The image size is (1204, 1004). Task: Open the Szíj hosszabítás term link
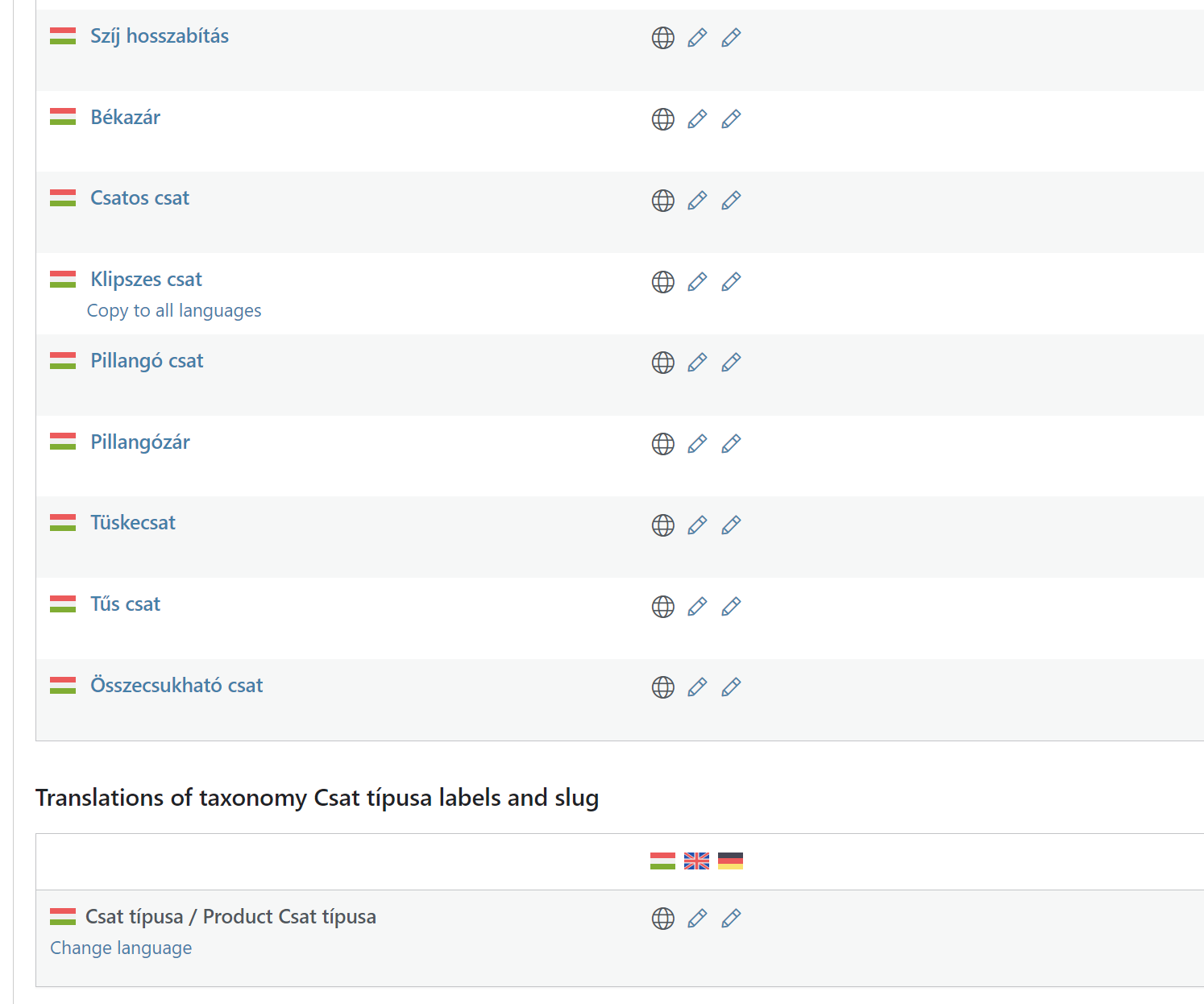(160, 36)
